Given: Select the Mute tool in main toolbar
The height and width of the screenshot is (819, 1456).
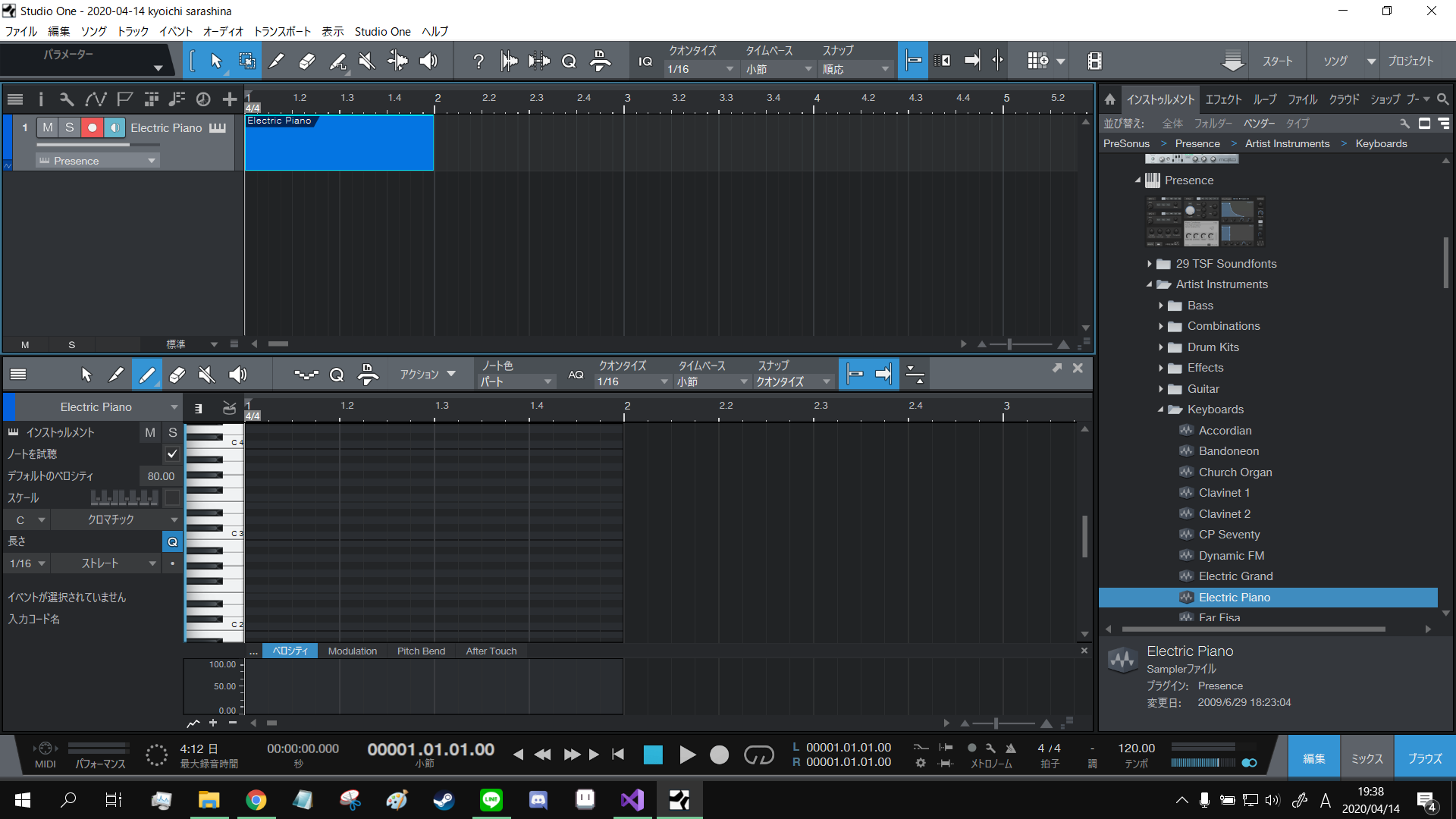Looking at the screenshot, I should pos(367,61).
